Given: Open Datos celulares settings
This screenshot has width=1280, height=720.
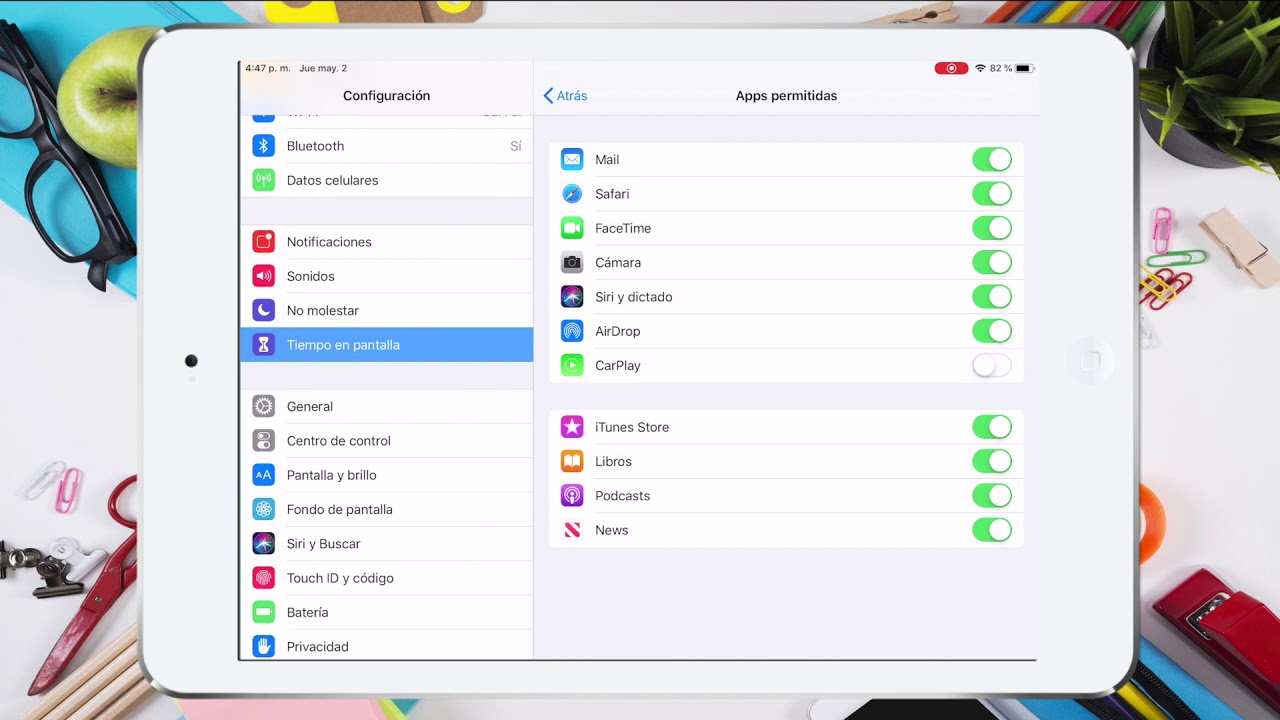Looking at the screenshot, I should click(387, 180).
